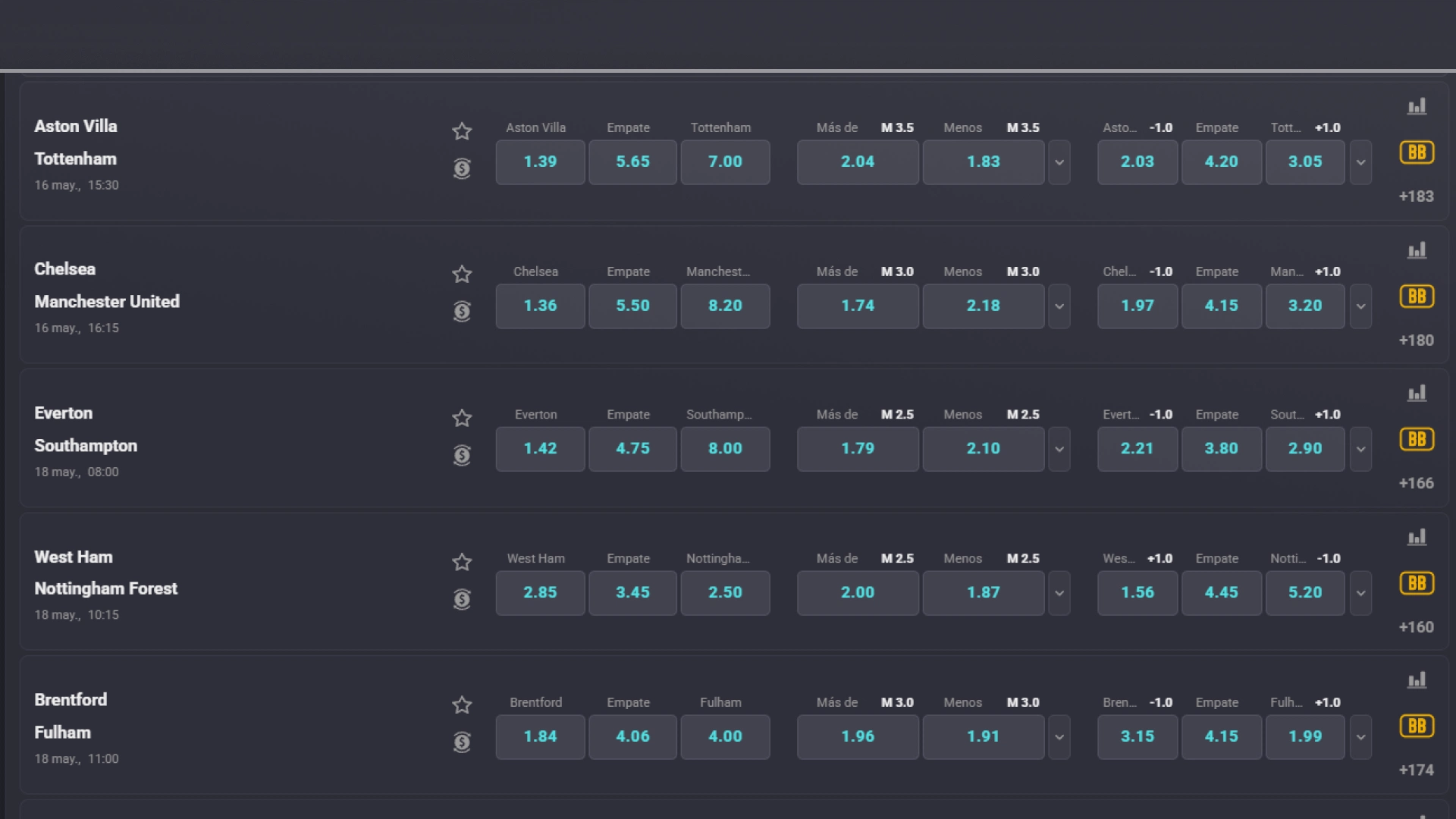Click cash-out coin icon for West Ham match

pyautogui.click(x=462, y=599)
